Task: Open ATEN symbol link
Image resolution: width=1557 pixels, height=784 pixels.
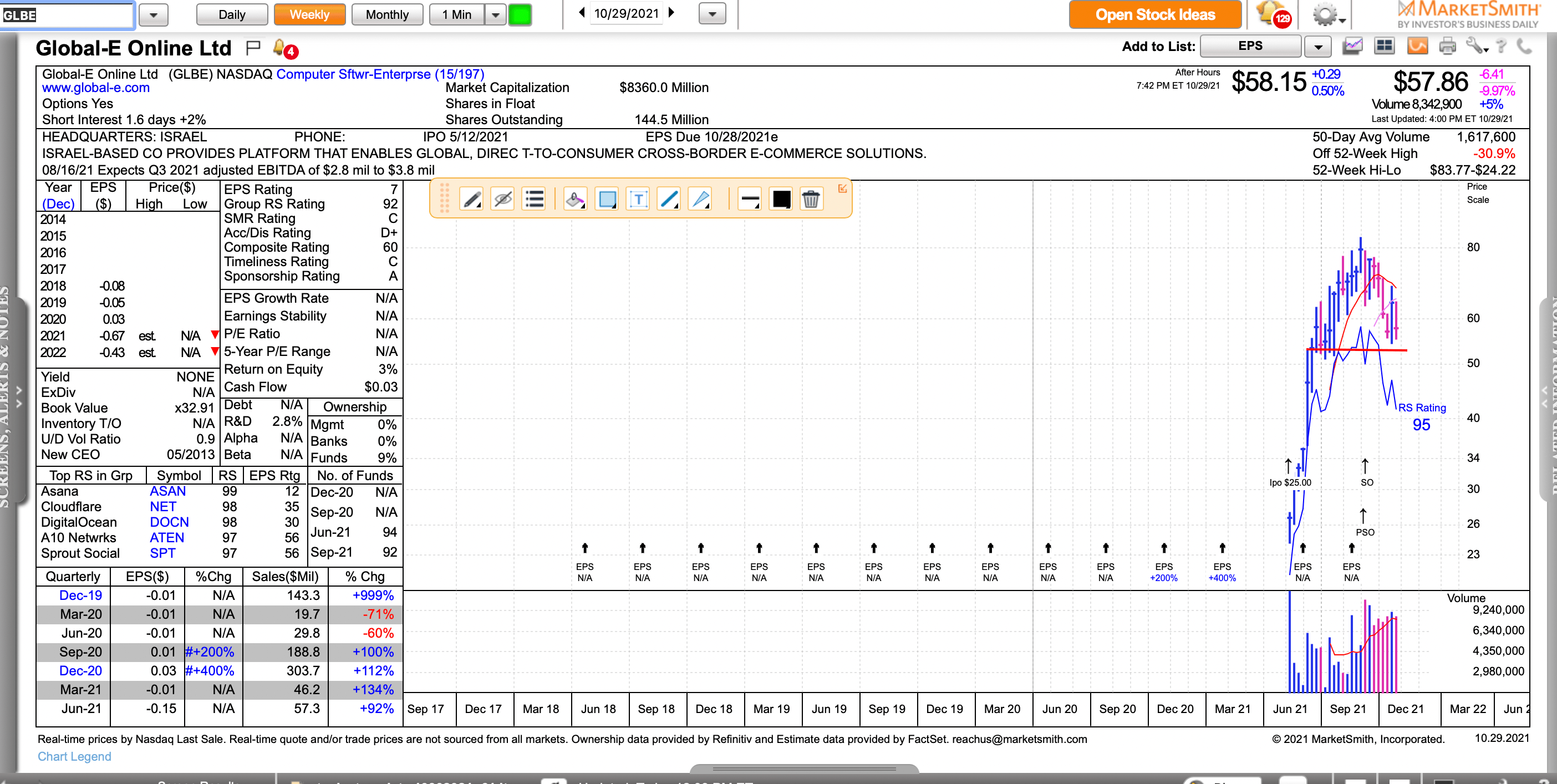Action: coord(167,538)
